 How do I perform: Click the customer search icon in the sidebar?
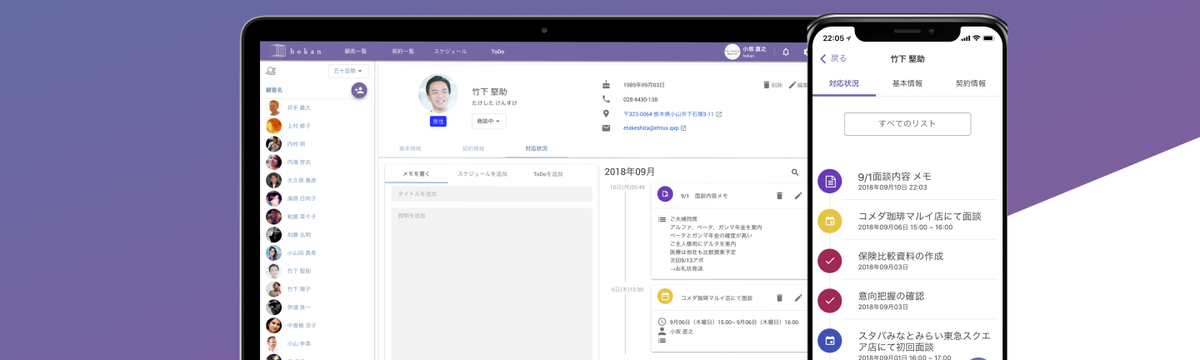click(270, 71)
